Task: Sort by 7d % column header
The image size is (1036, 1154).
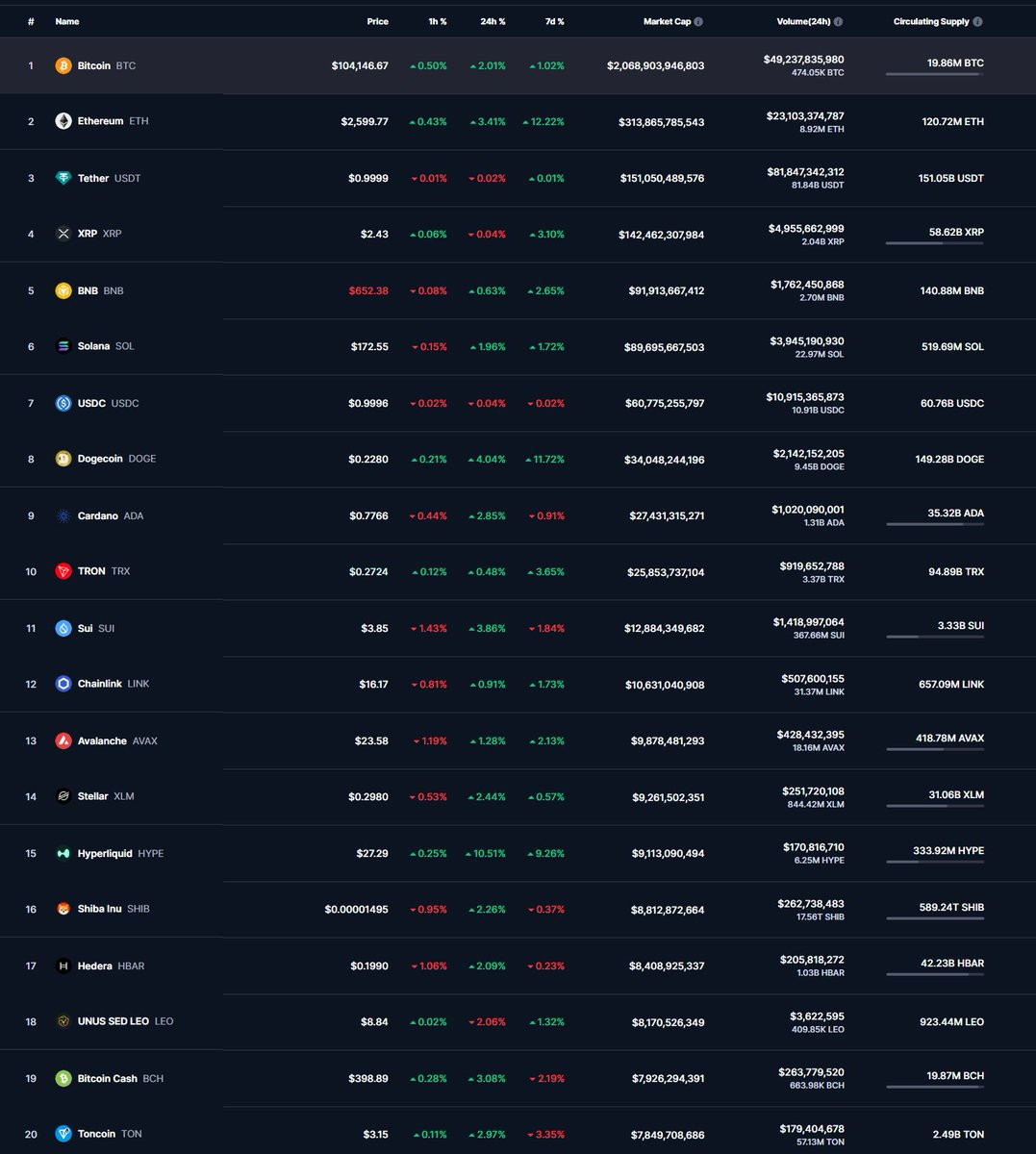Action: [x=555, y=21]
